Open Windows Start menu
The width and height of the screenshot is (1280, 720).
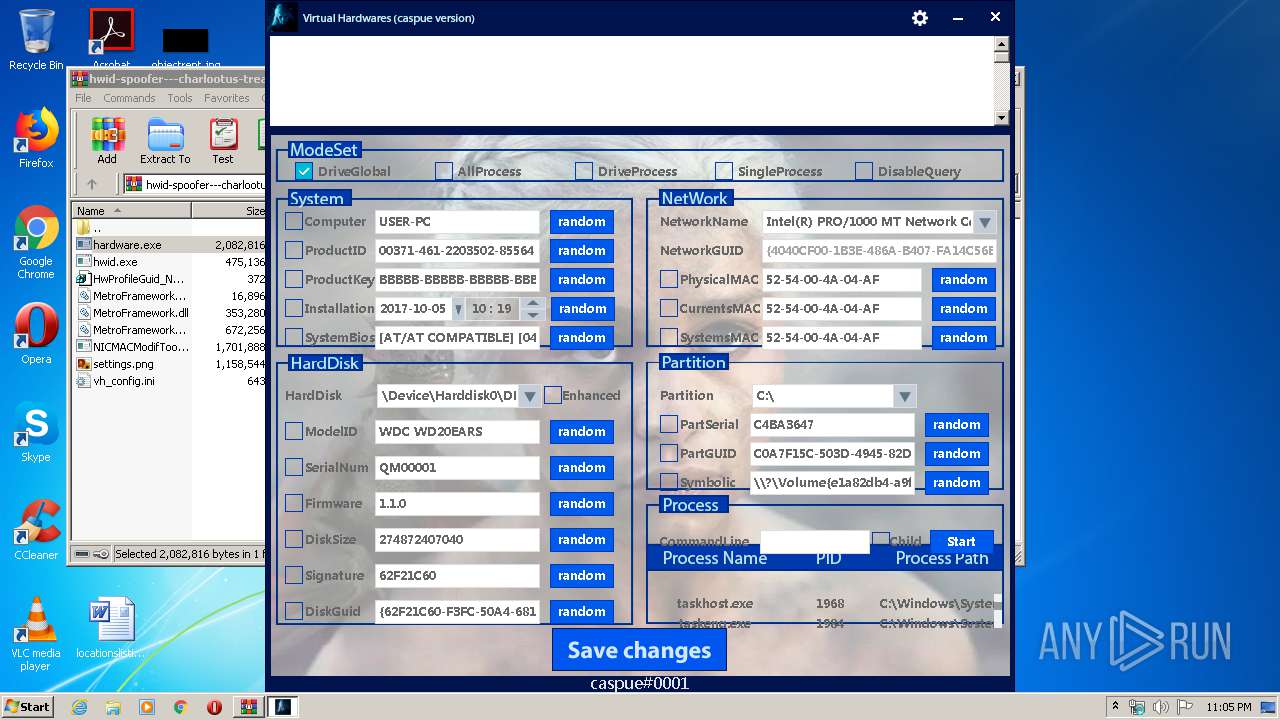pos(27,707)
